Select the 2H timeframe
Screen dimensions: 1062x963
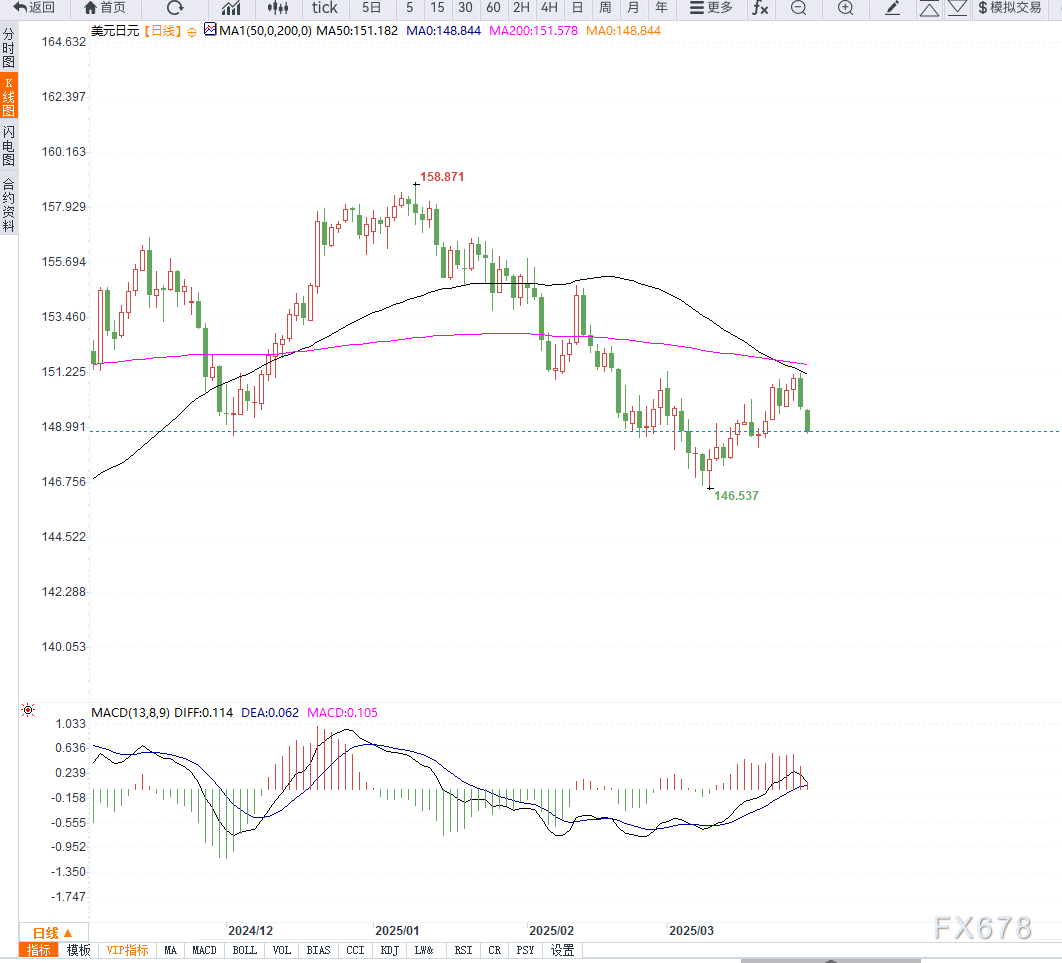pos(521,8)
